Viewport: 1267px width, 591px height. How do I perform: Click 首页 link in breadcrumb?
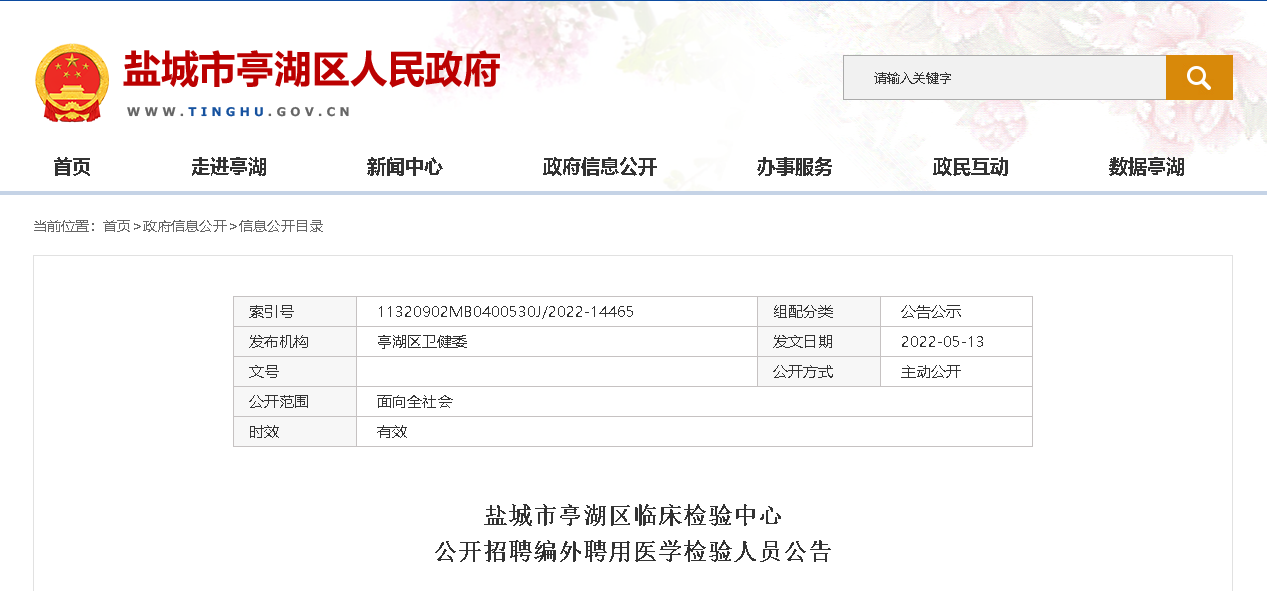point(117,226)
